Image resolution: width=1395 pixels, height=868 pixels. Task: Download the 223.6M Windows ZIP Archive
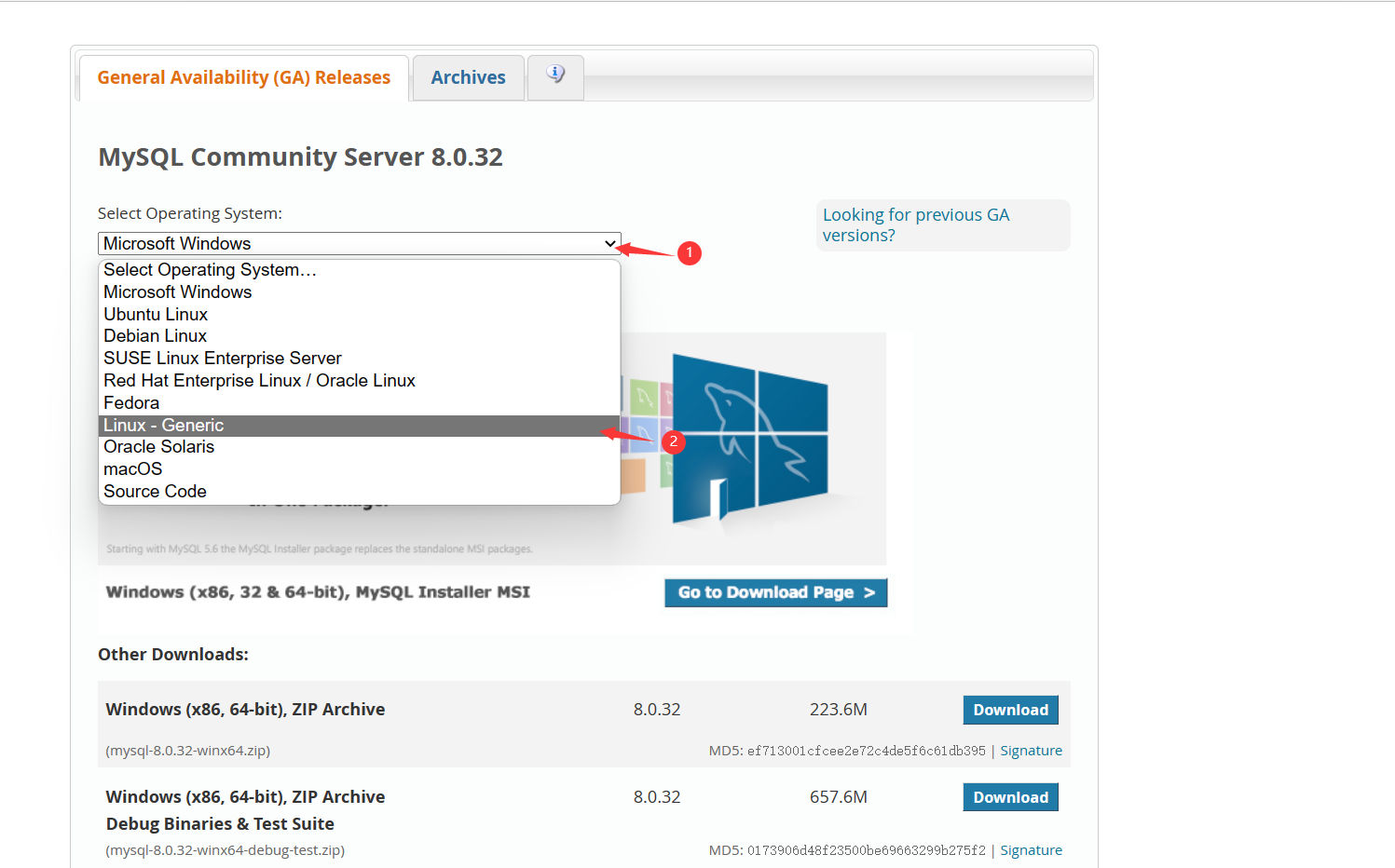click(x=1010, y=710)
